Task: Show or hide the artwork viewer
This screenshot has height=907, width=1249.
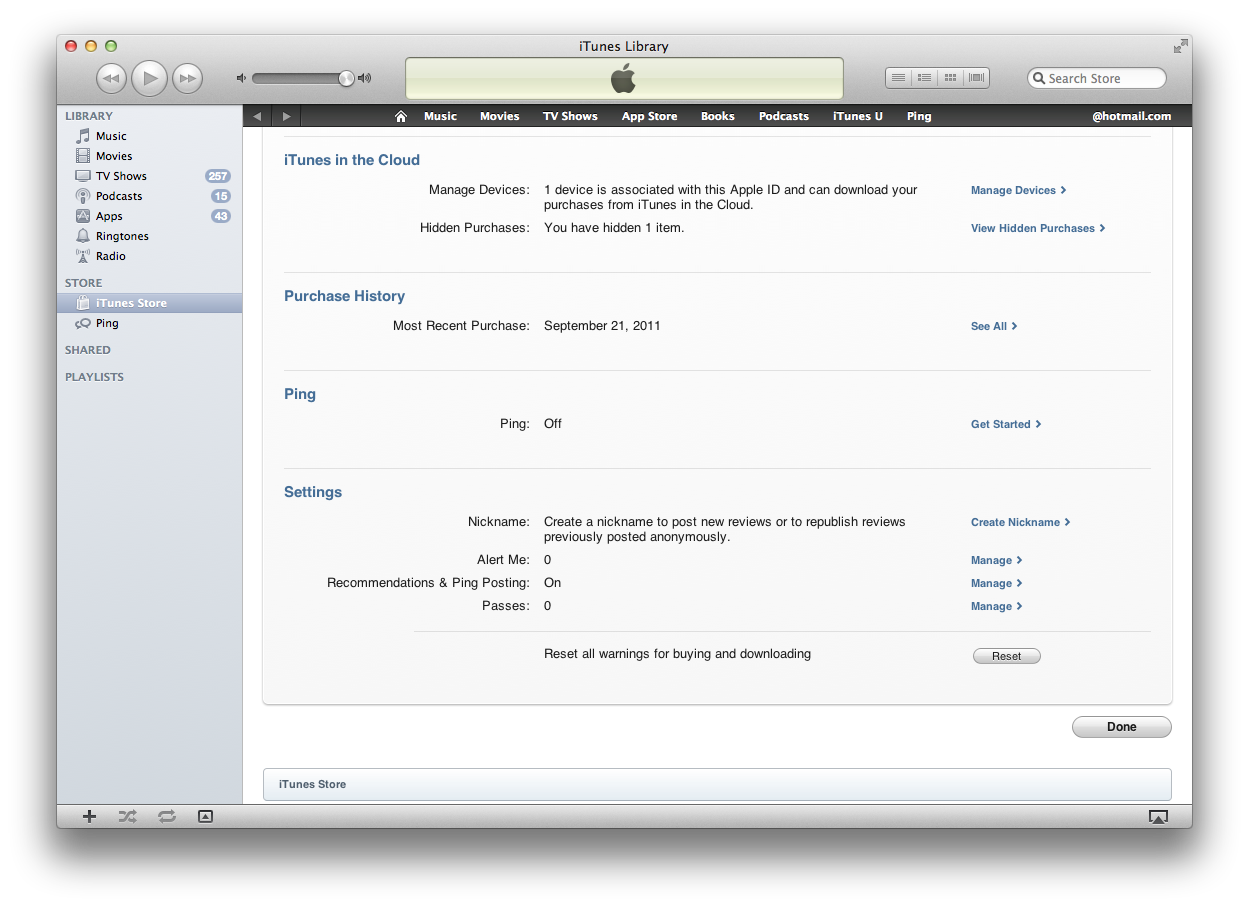Action: [205, 816]
